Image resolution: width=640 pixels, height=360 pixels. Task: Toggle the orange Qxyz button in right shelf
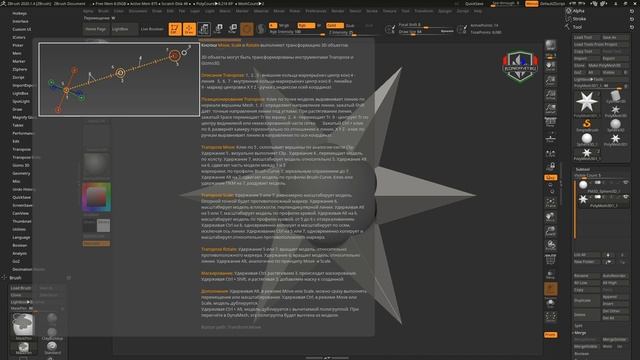tap(551, 178)
